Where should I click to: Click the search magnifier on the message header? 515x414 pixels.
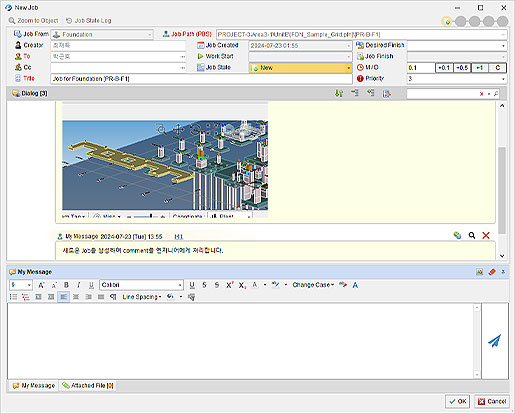click(x=472, y=235)
